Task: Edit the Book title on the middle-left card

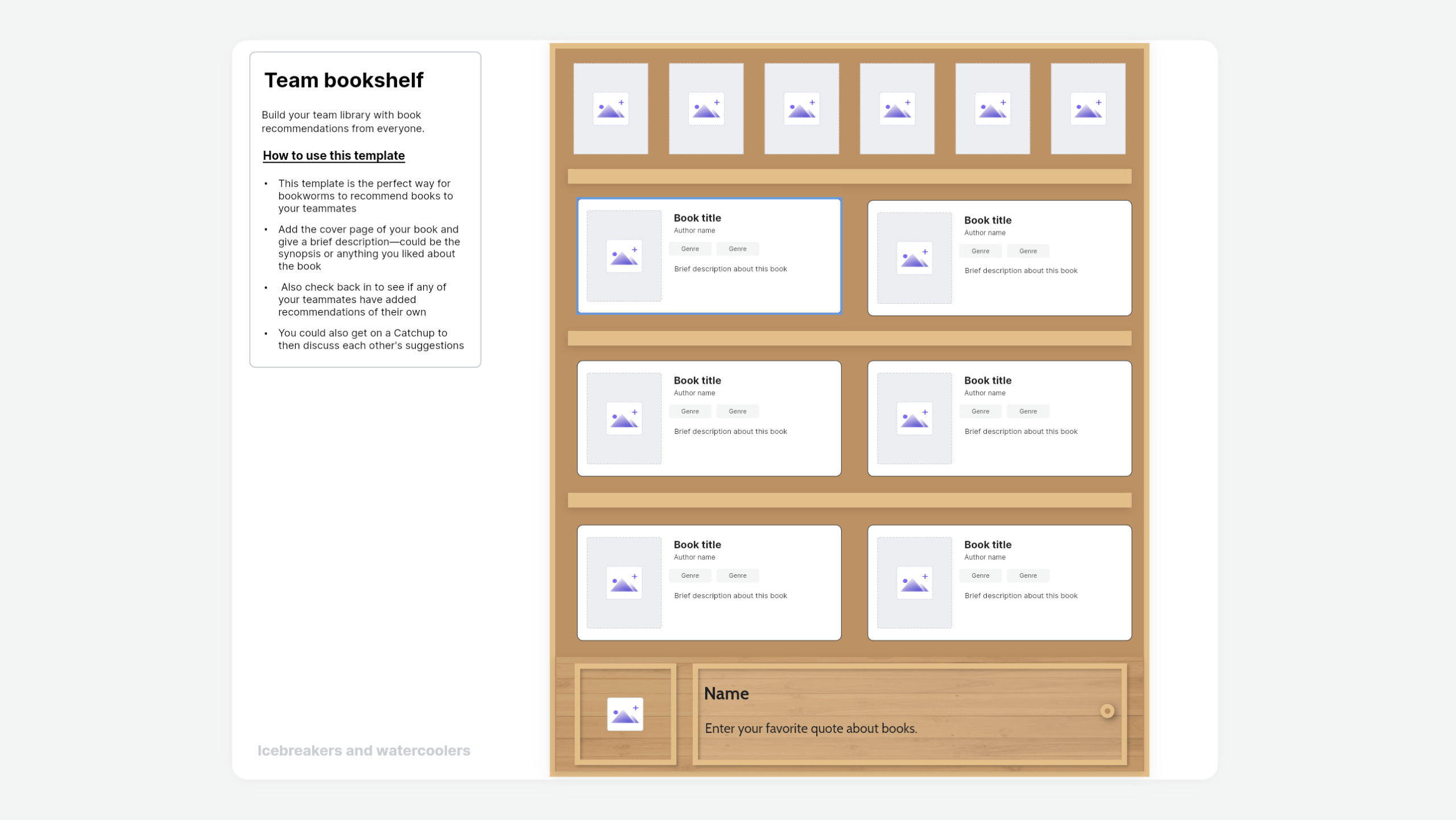Action: pos(697,380)
